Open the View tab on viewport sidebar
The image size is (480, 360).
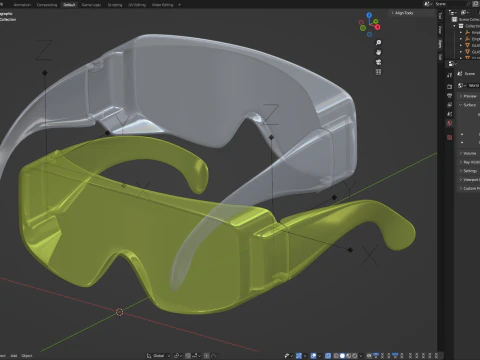point(440,29)
